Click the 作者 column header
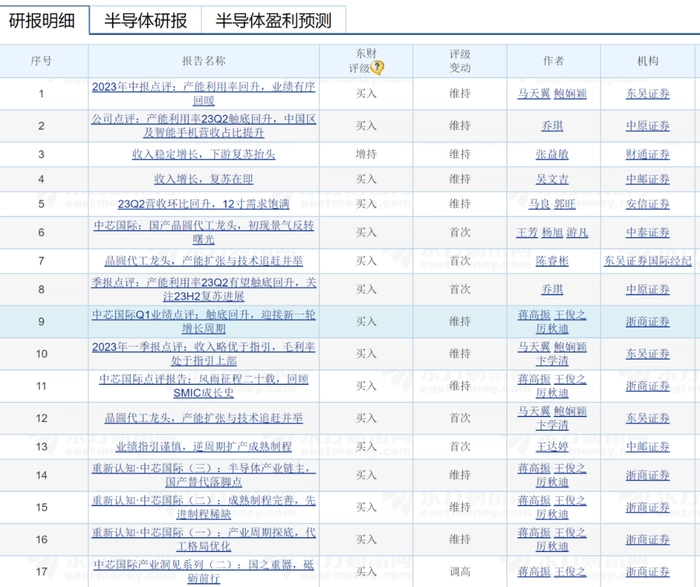Image resolution: width=700 pixels, height=587 pixels. pos(553,61)
